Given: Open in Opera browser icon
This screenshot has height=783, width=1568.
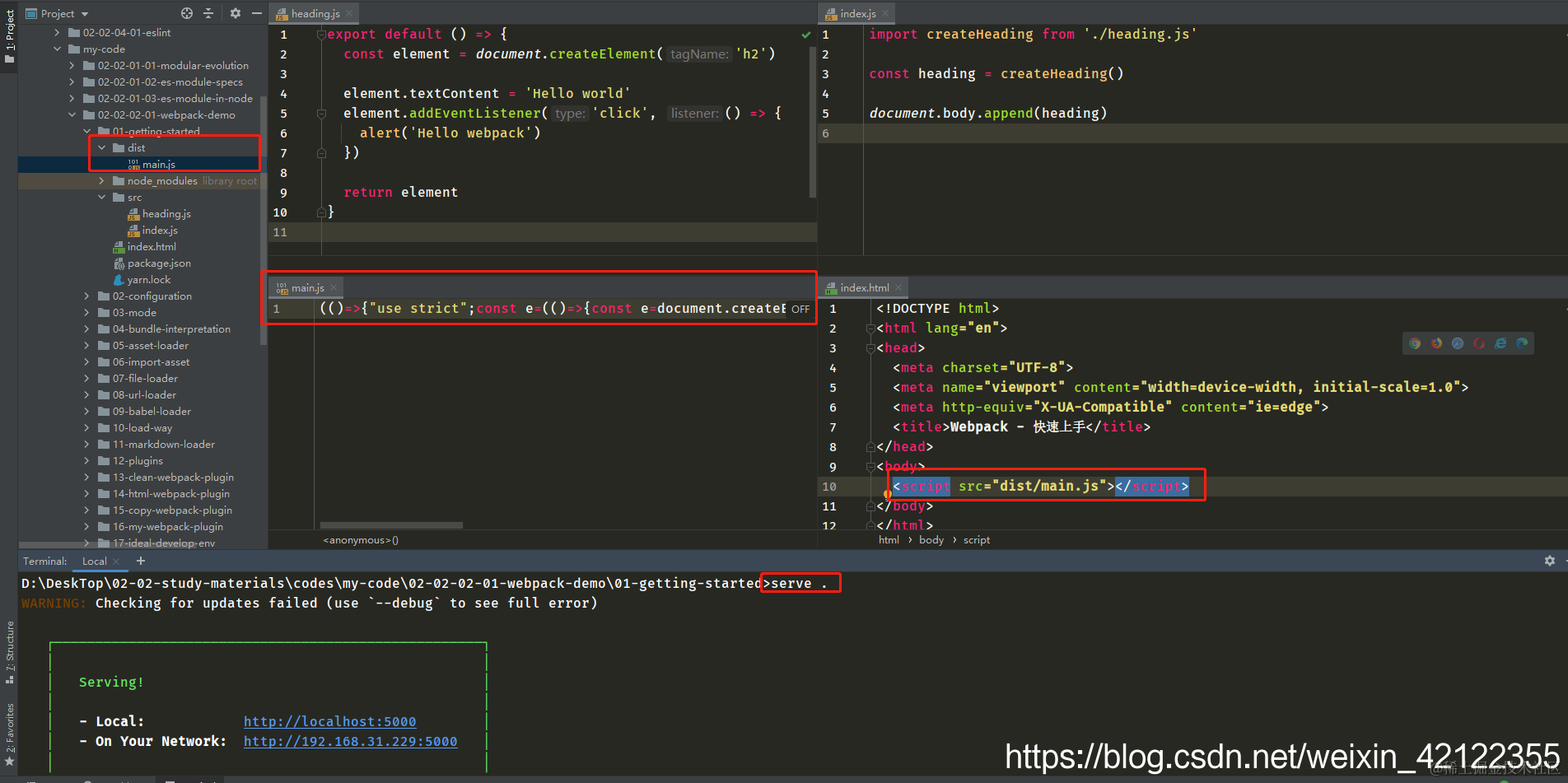Looking at the screenshot, I should click(1479, 343).
